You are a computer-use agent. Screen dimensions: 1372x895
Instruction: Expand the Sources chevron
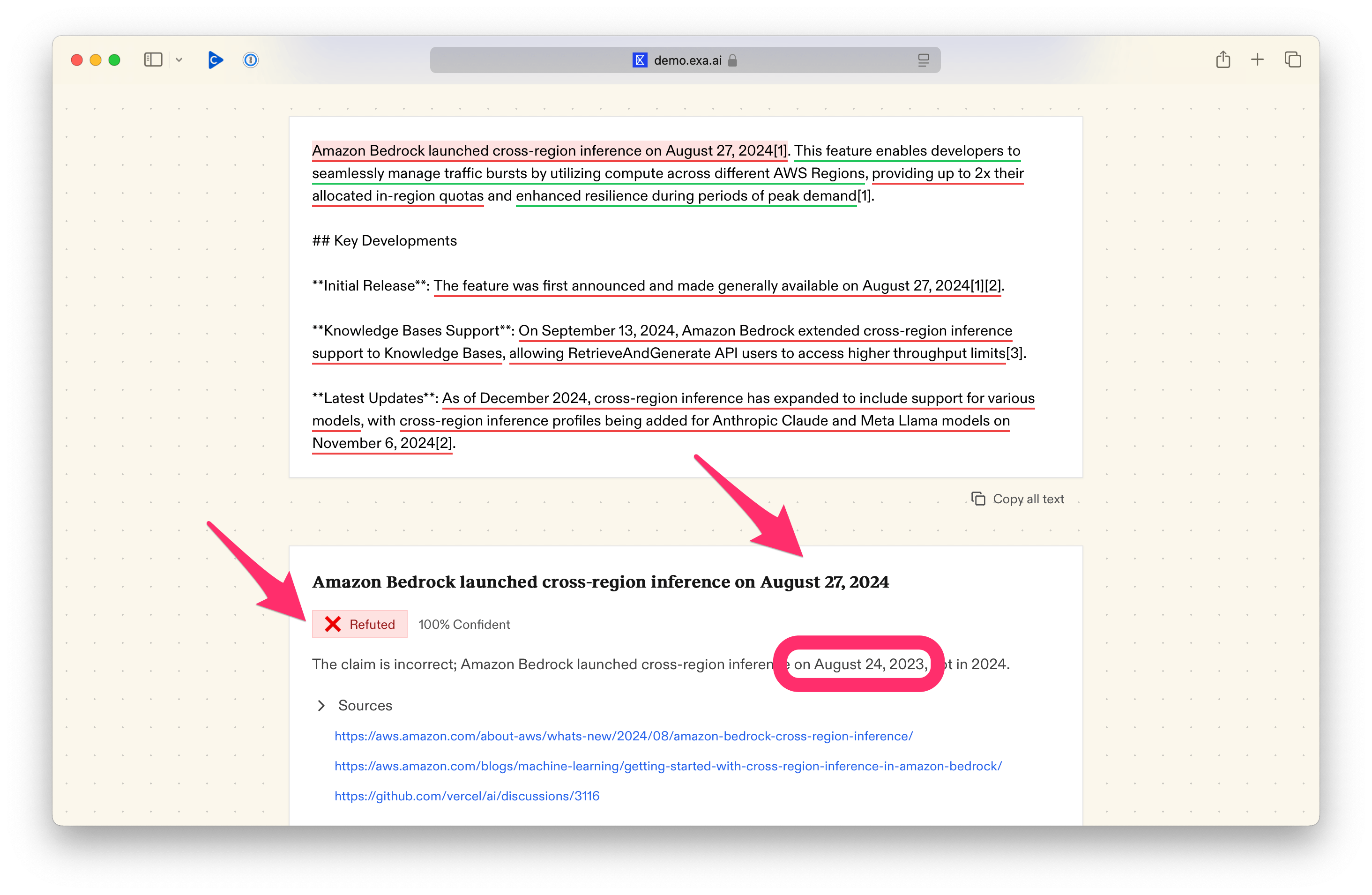(321, 705)
